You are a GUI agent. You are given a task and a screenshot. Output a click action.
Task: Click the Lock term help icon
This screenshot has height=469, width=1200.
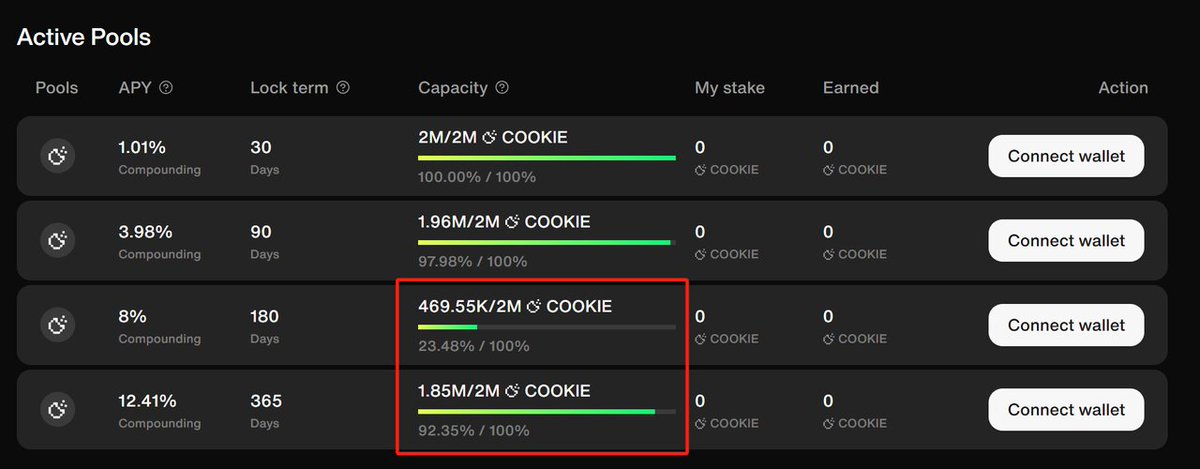[343, 88]
